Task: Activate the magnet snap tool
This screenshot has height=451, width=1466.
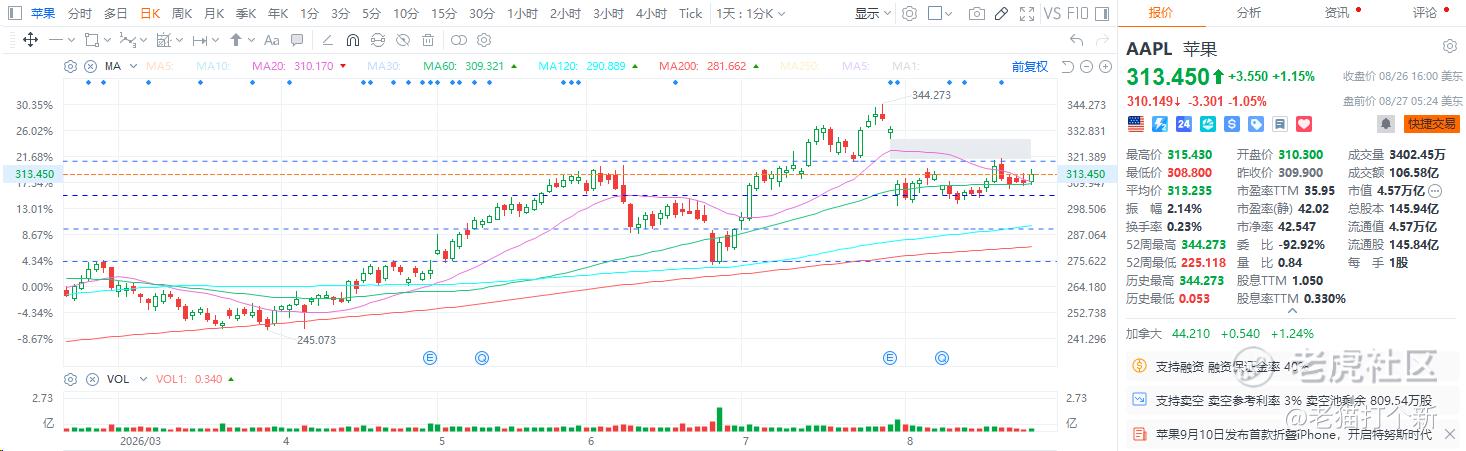Action: click(x=352, y=40)
